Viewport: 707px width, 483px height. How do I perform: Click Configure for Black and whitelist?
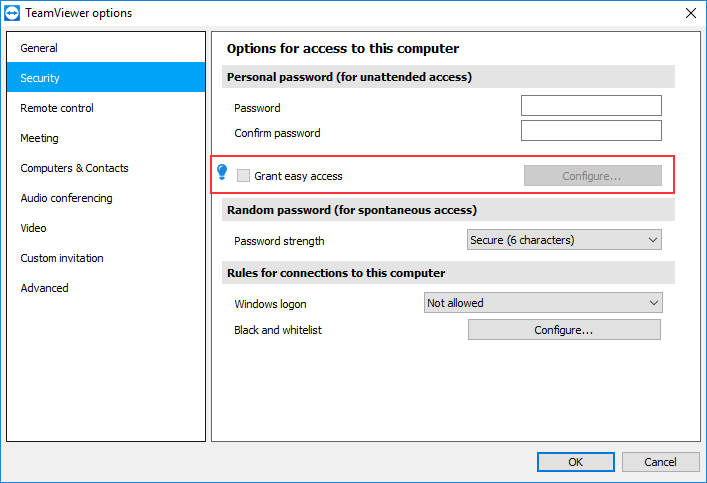pyautogui.click(x=564, y=330)
